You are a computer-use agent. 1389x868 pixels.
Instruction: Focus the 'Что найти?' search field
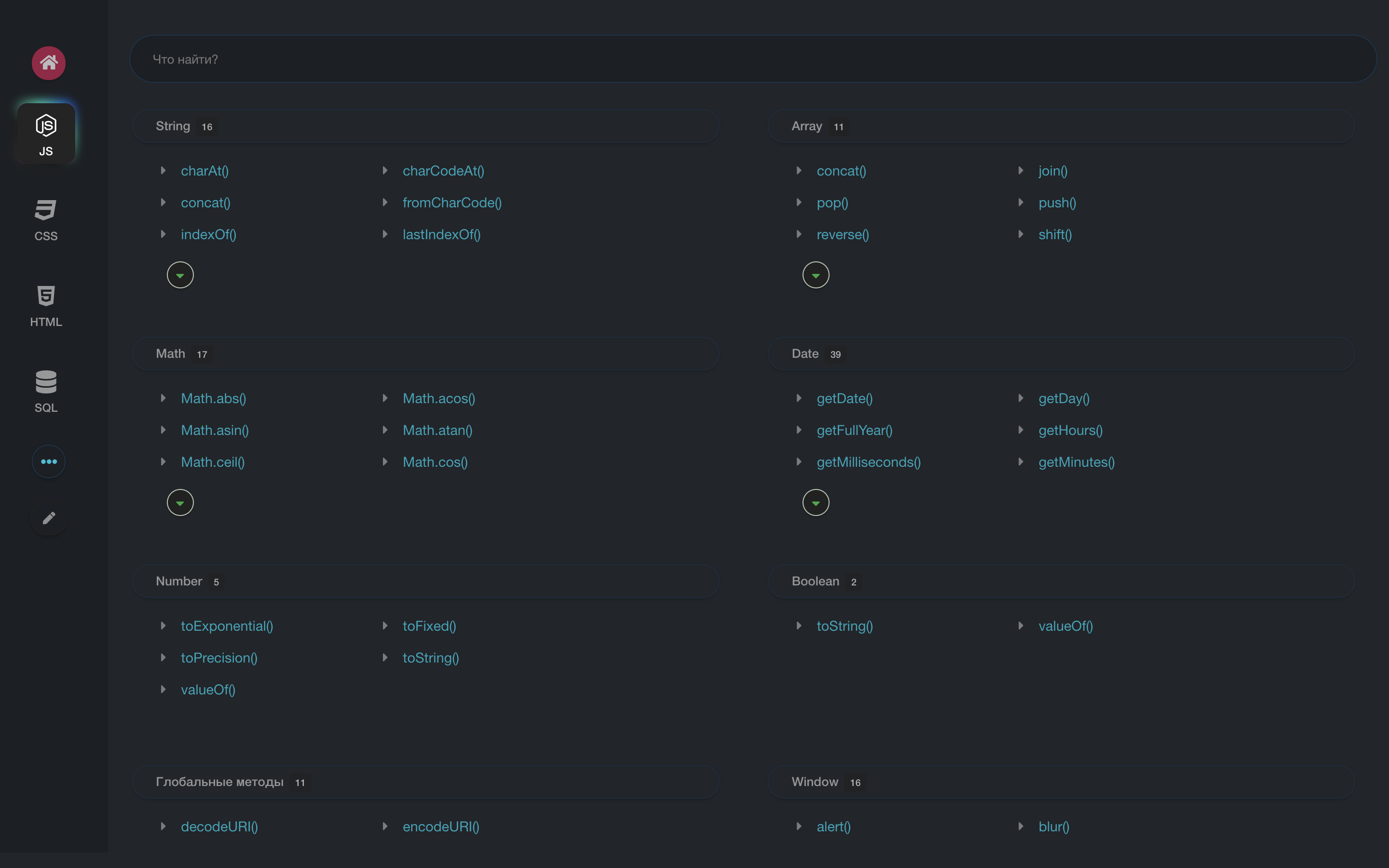click(x=752, y=59)
